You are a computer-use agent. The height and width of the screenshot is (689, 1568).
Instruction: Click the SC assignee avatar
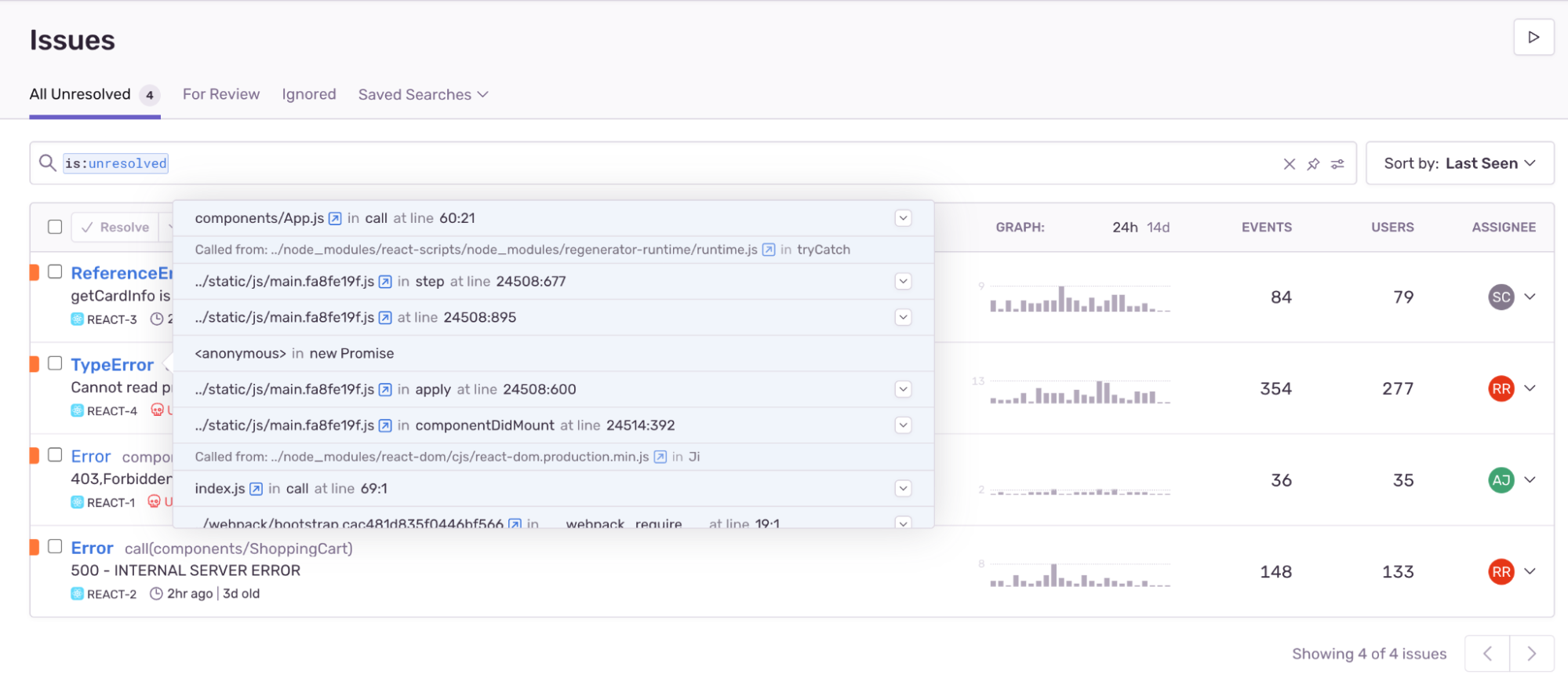pos(1501,297)
